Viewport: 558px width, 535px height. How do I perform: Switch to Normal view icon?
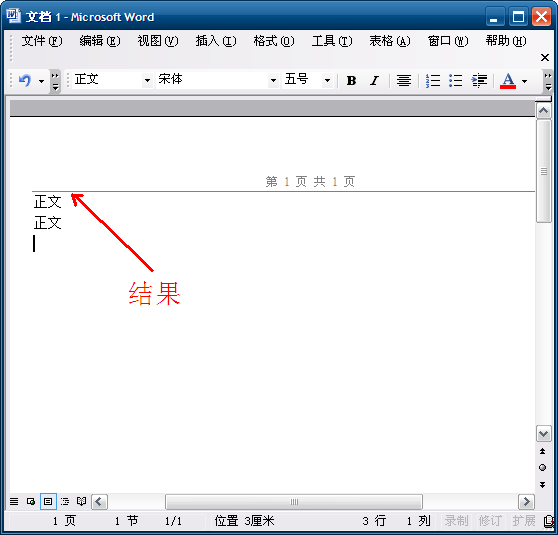[14, 502]
